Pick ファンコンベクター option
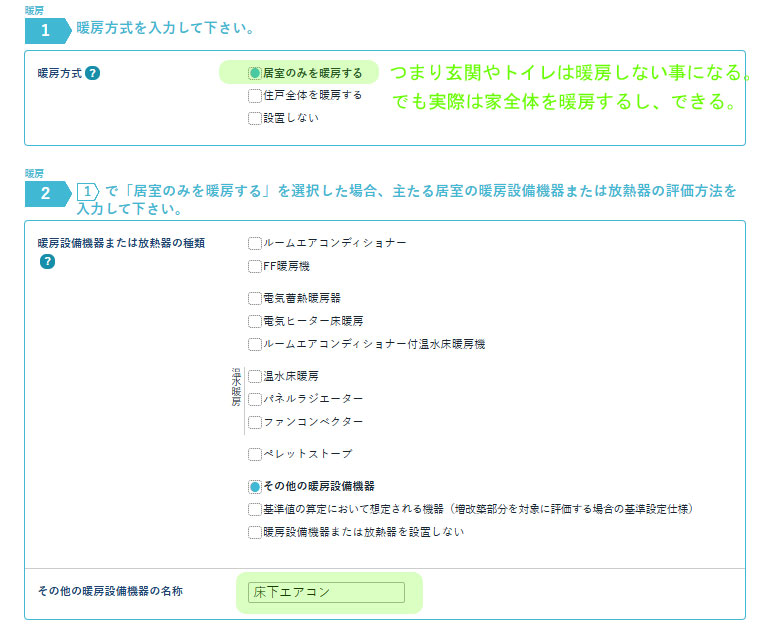 pos(255,422)
